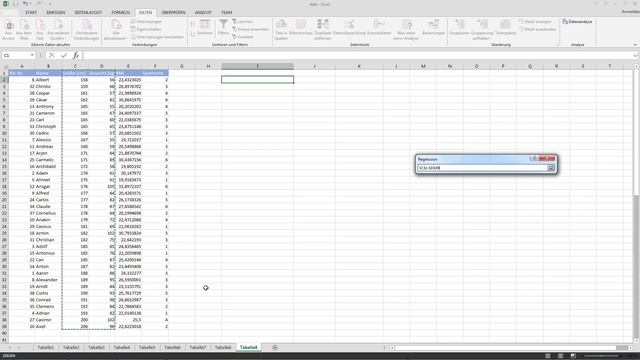Open Gruppierung aufheben dropdown
640x360 pixels.
pos(482,29)
